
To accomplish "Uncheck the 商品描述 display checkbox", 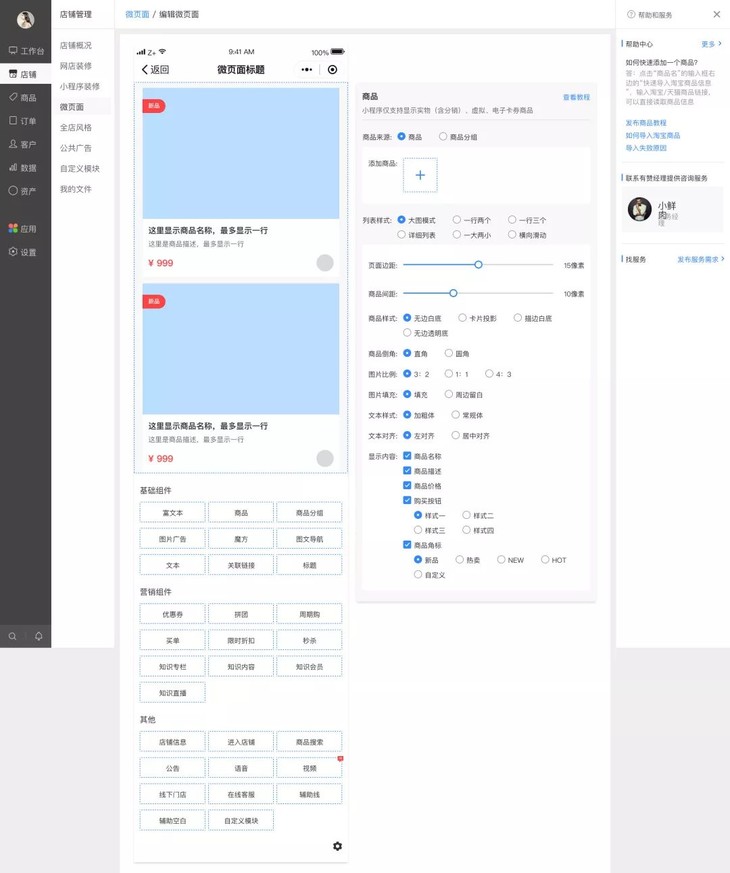I will coord(407,470).
